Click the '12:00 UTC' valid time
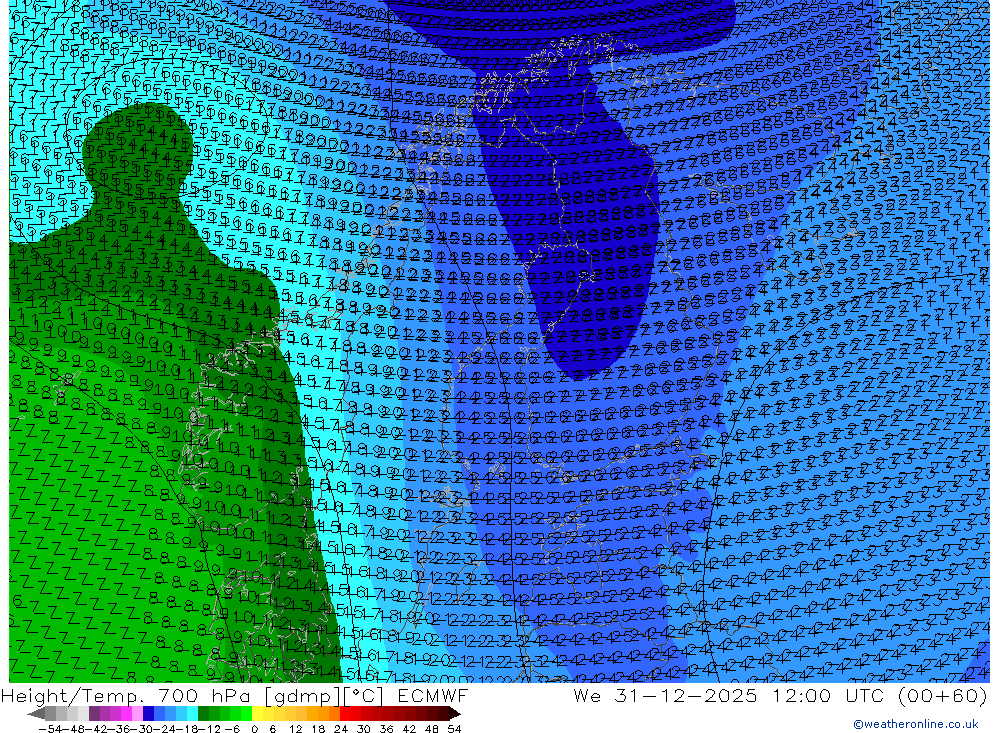 (x=828, y=695)
